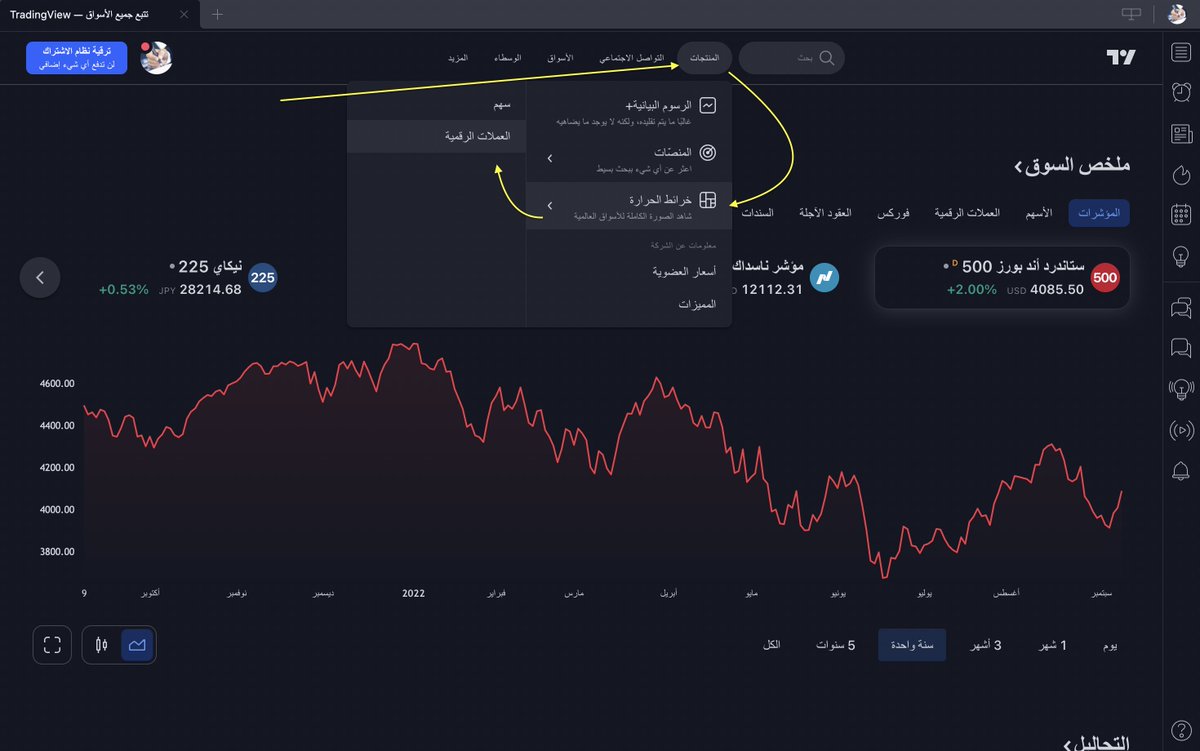The width and height of the screenshot is (1200, 751).
Task: Choose العملات الرقمية in heatmap submenu
Action: [x=437, y=136]
